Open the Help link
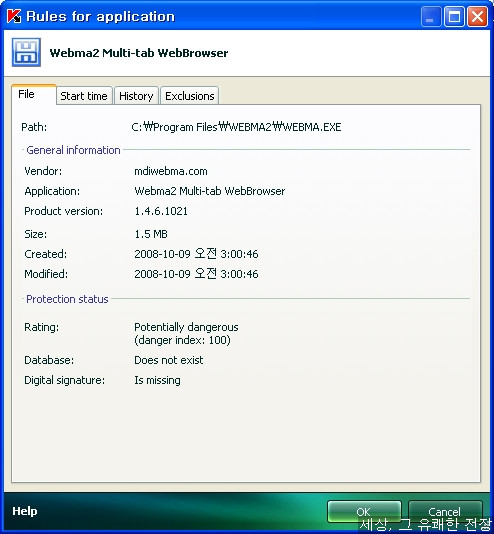 25,511
